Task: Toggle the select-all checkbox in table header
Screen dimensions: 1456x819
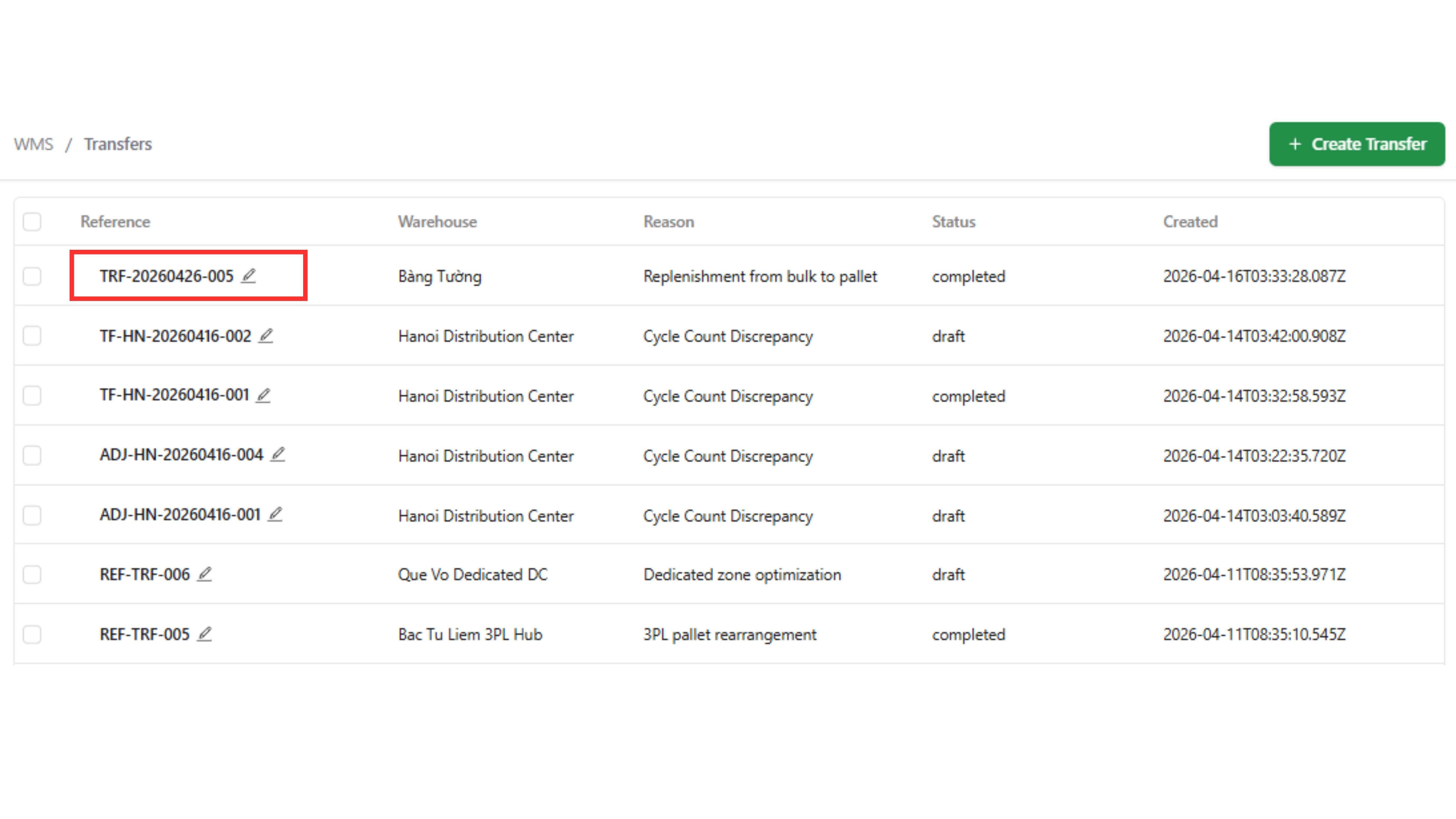Action: [x=32, y=222]
